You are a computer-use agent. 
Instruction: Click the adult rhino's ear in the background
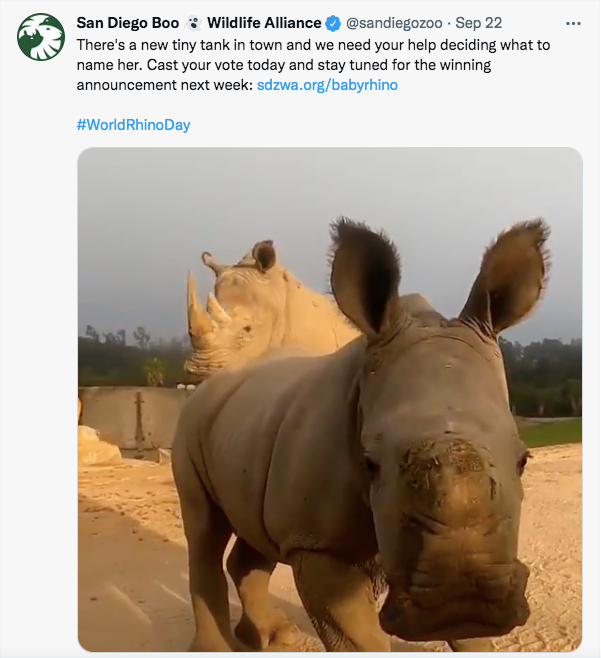pos(264,256)
